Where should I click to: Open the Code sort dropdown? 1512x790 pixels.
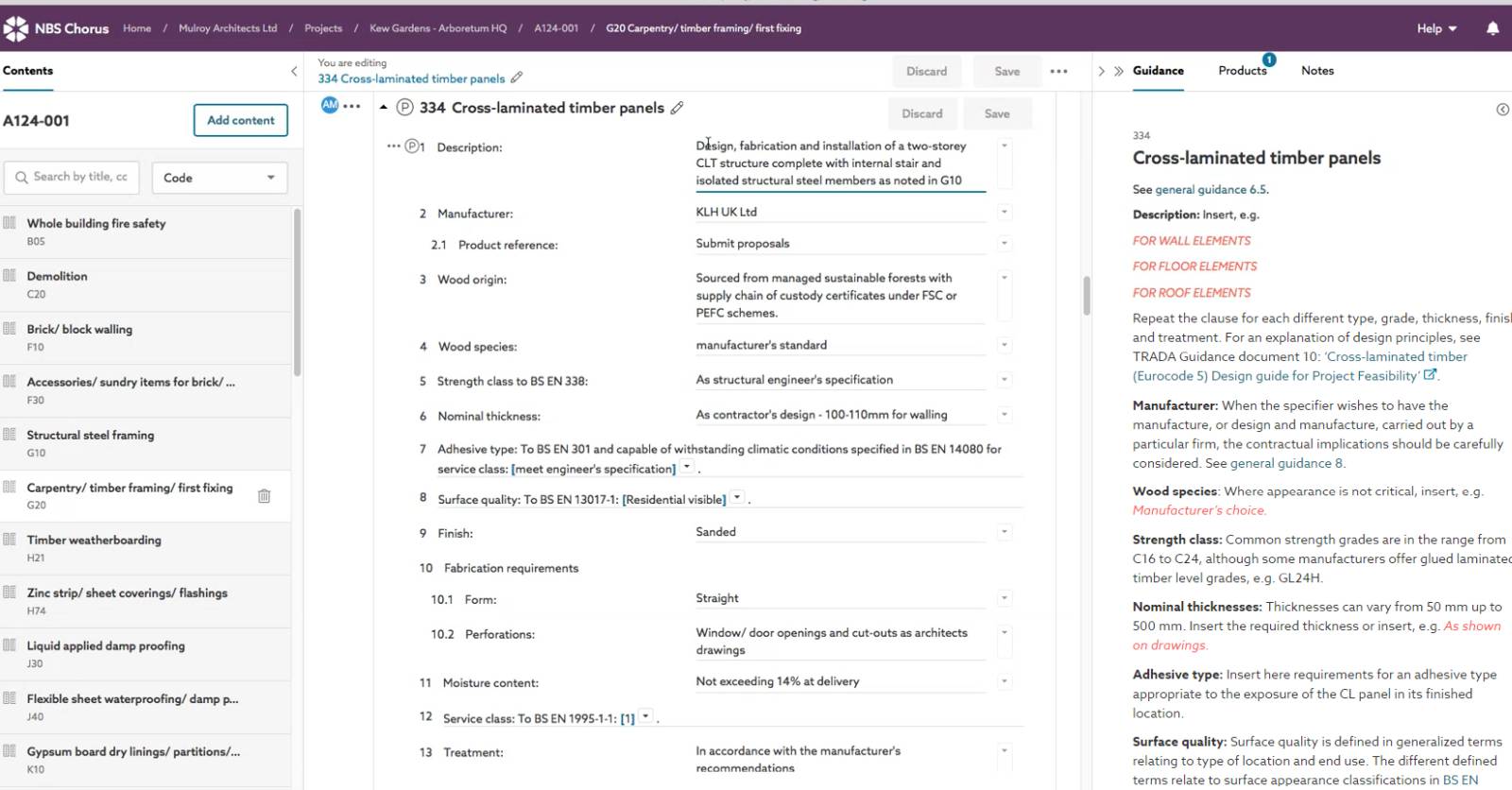pos(219,178)
